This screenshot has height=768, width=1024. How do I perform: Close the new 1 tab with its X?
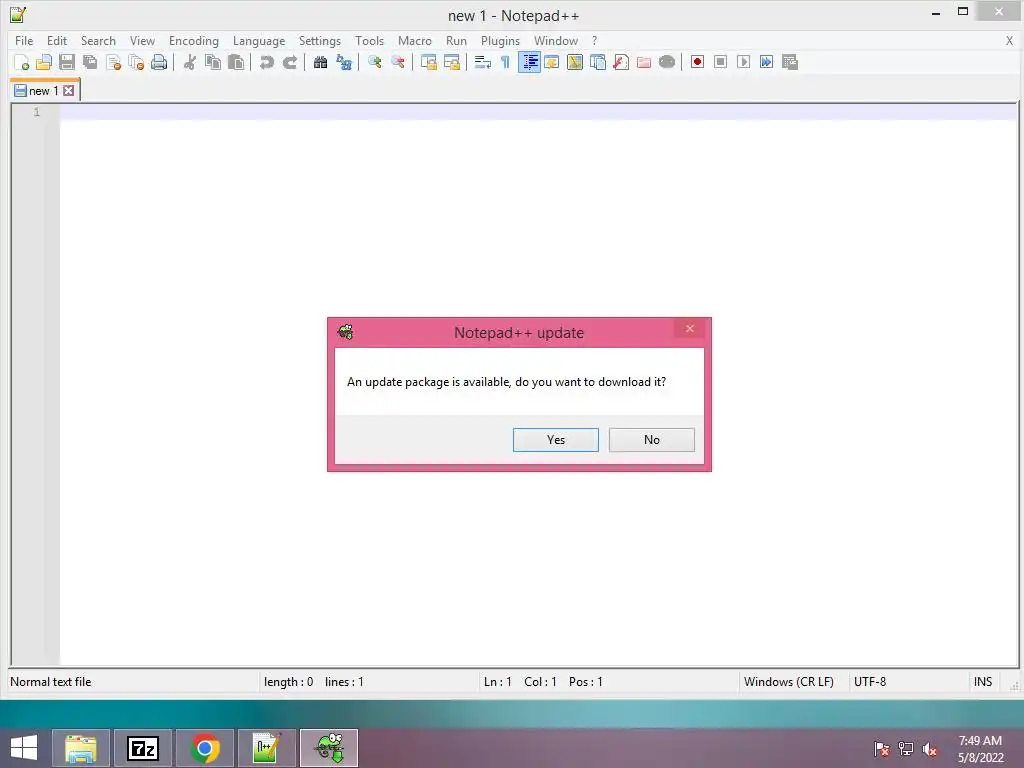coord(69,91)
